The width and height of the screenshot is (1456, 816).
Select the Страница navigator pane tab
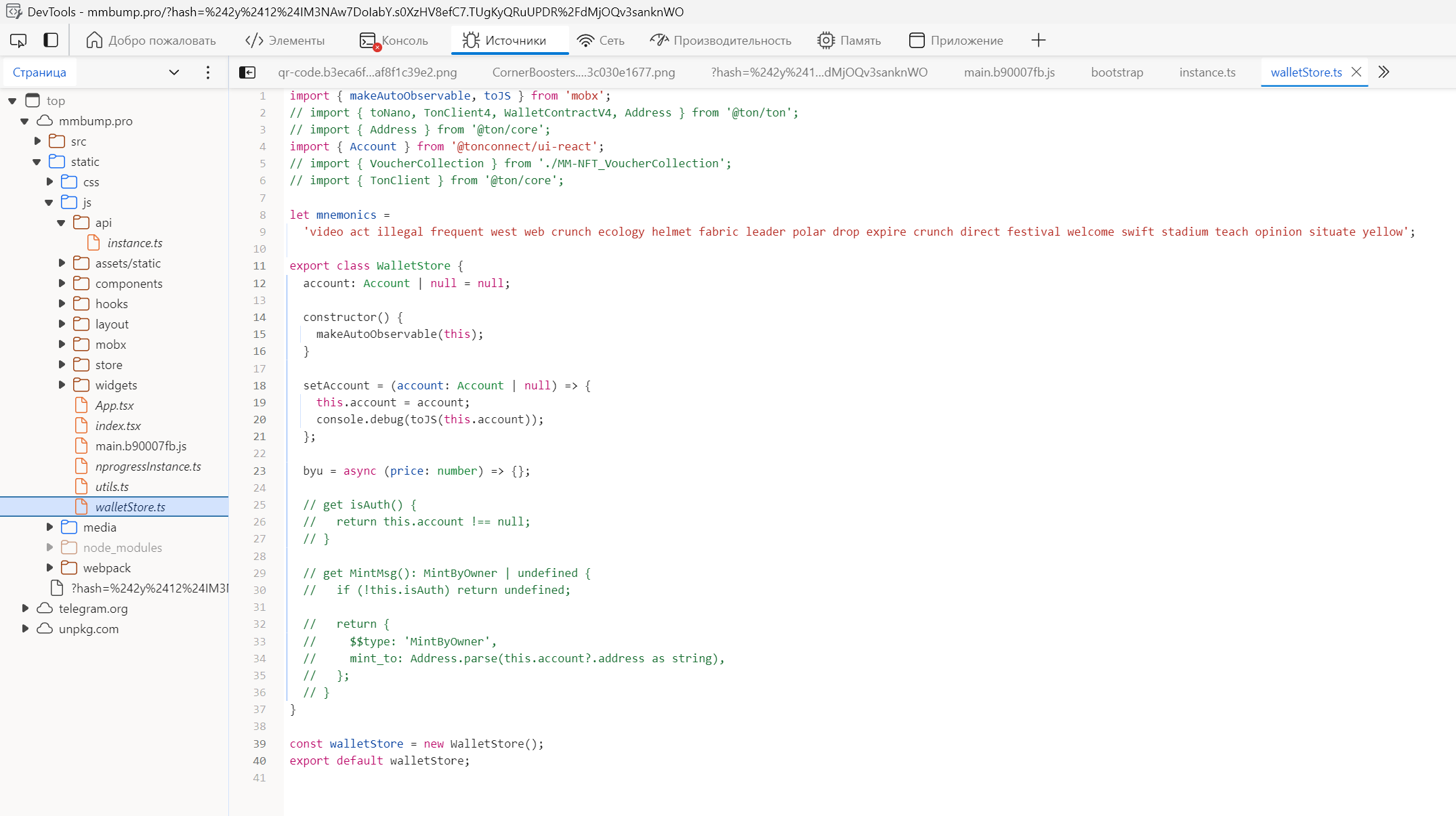[39, 72]
